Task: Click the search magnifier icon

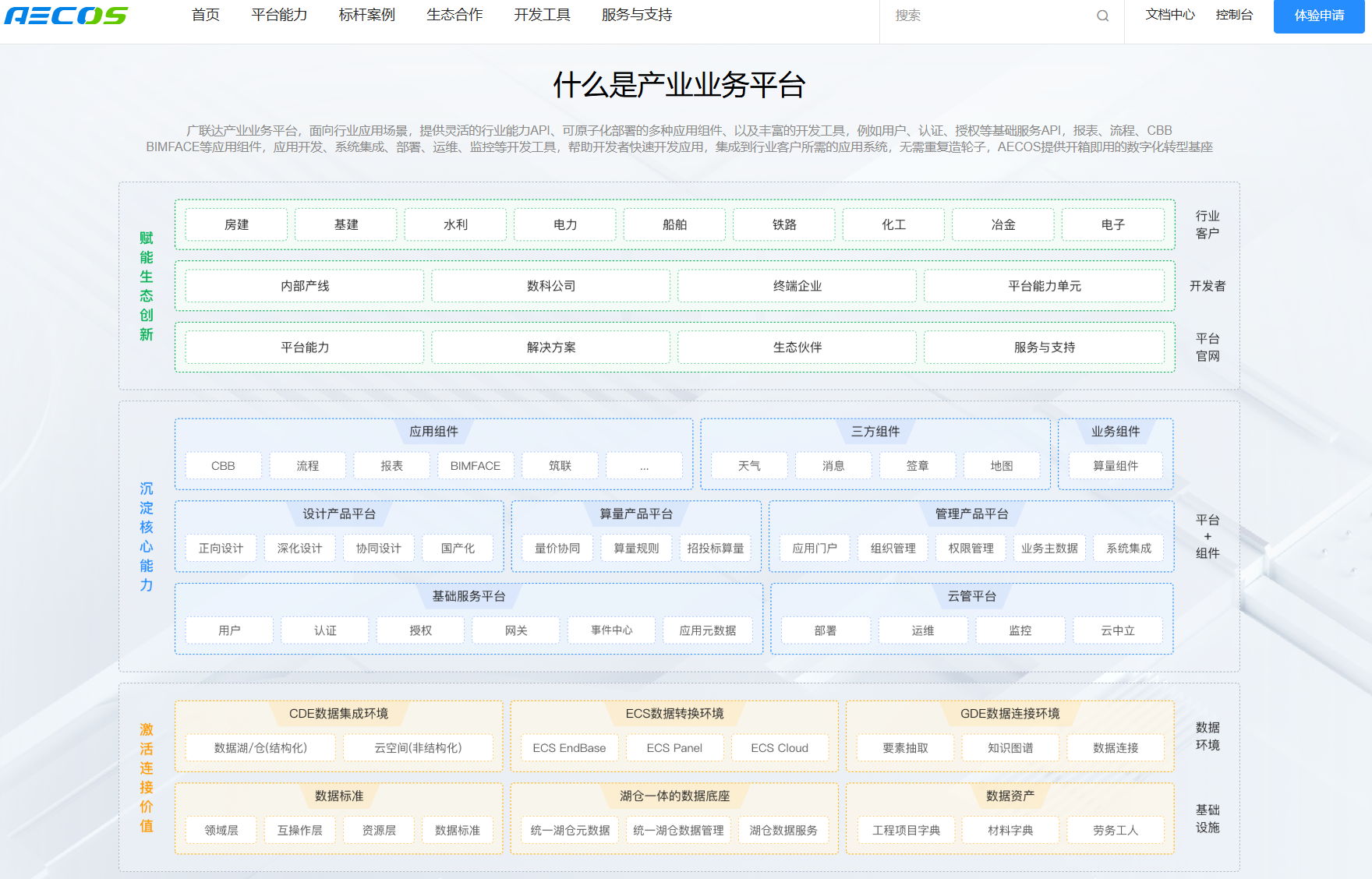Action: click(1102, 16)
